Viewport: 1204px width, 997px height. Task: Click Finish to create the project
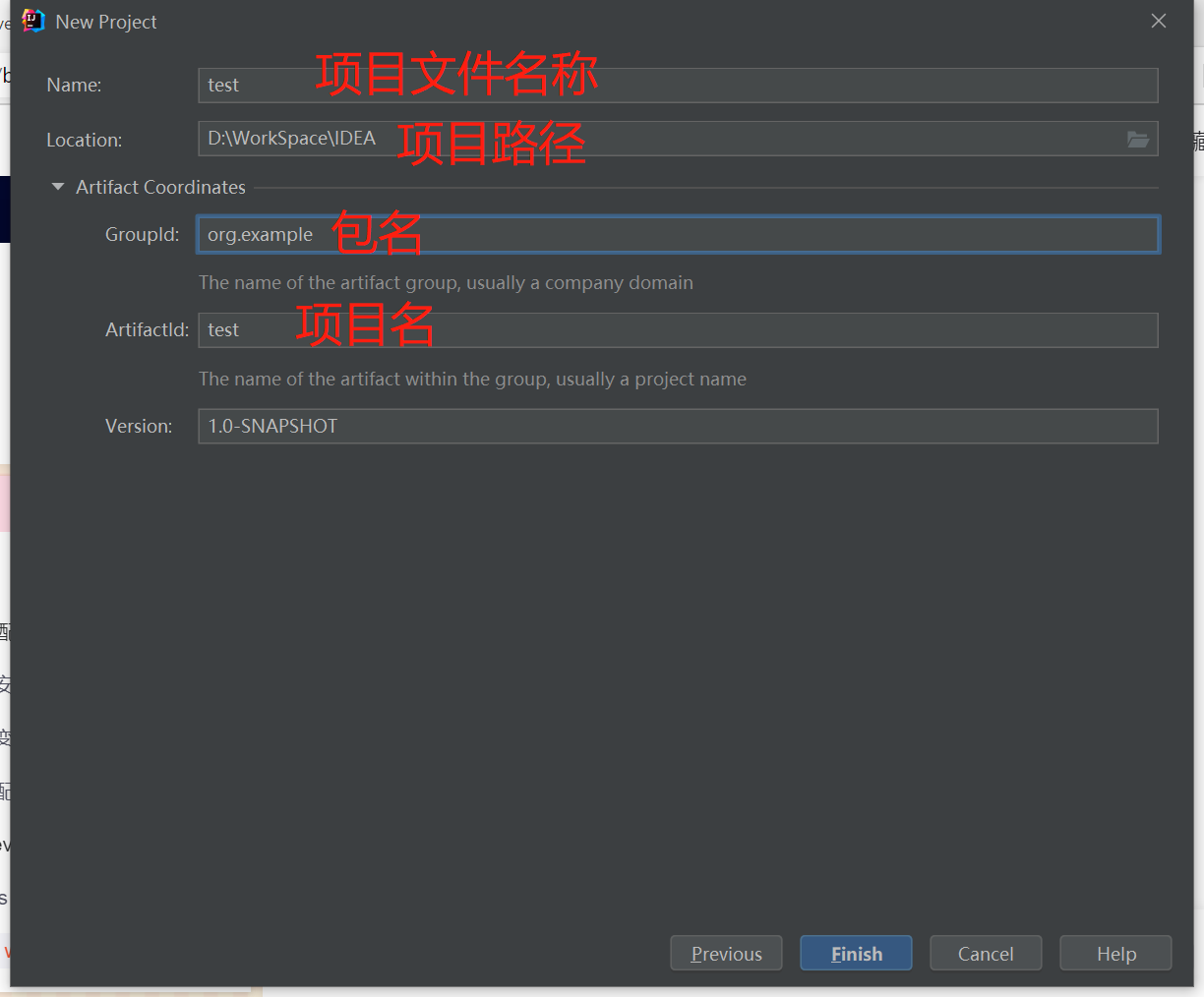(856, 954)
